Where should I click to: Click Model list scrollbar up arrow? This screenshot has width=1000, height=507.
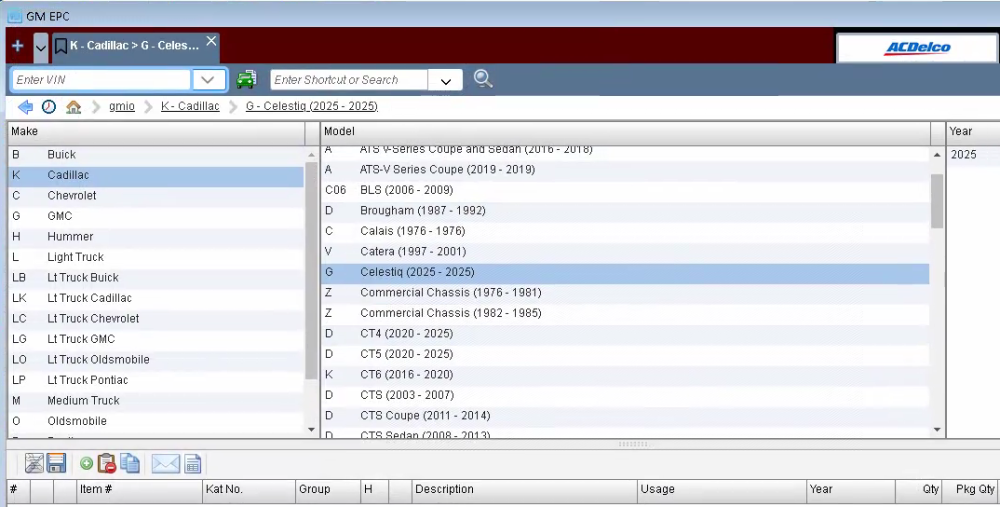(937, 154)
